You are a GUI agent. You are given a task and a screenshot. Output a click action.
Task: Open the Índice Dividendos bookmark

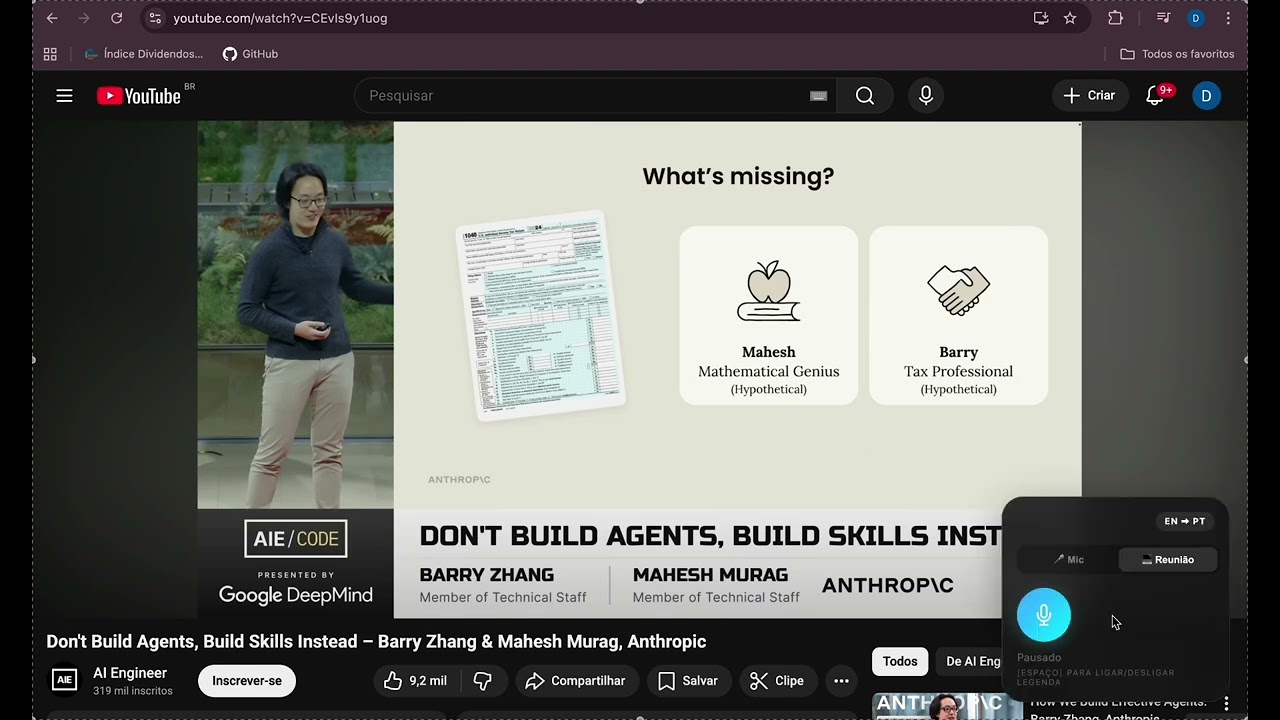tap(144, 54)
